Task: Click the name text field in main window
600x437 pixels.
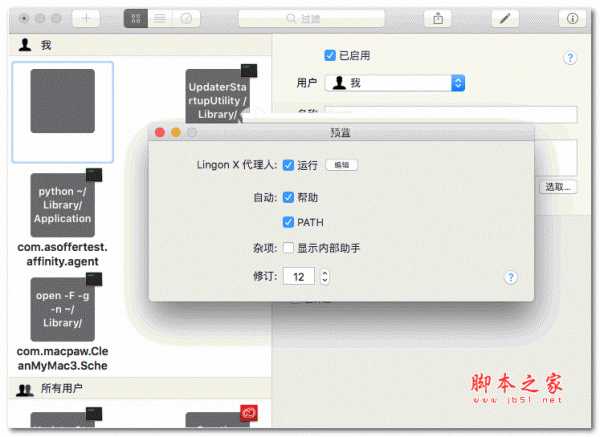Action: click(451, 114)
